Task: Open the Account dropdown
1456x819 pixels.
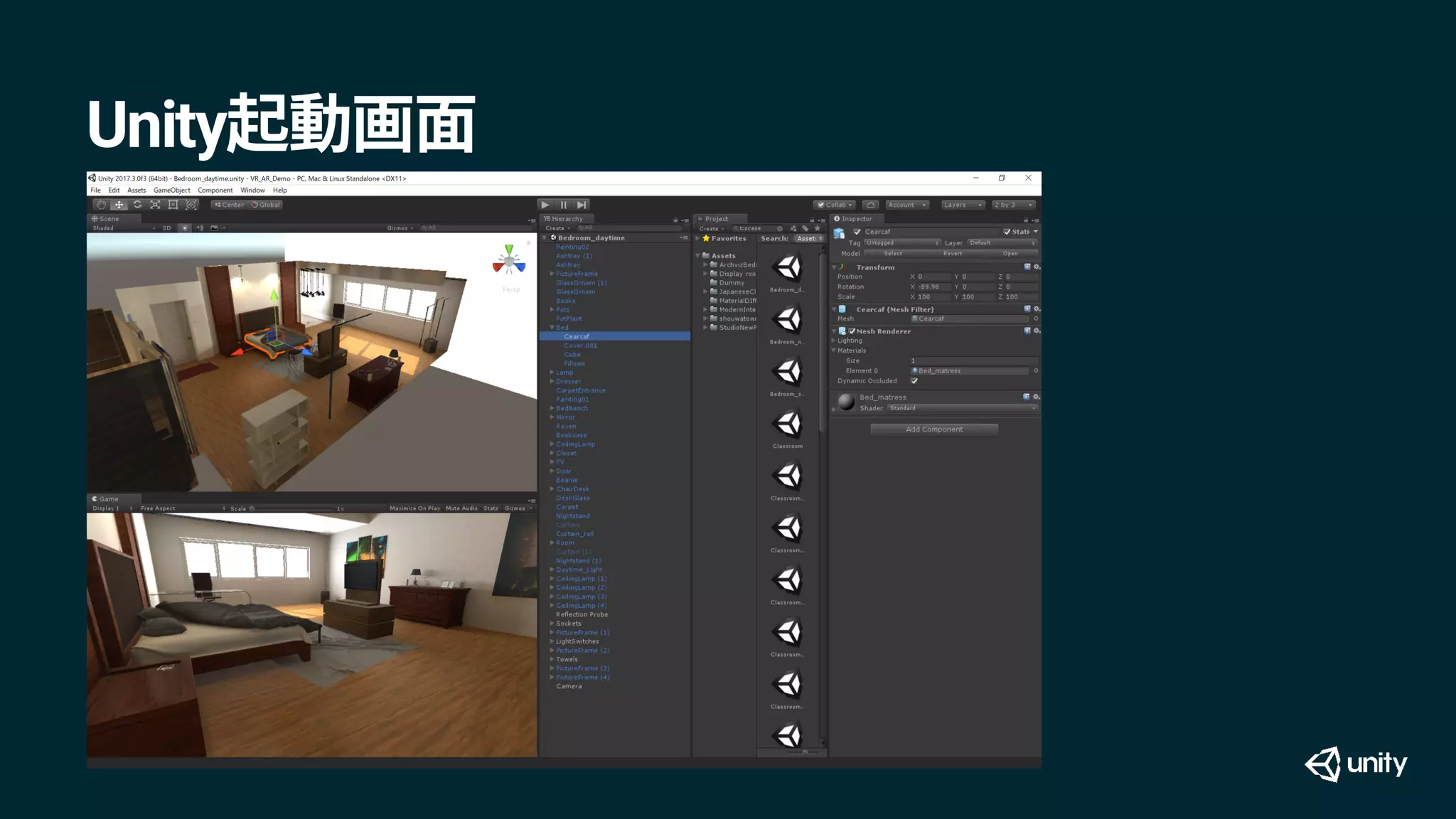Action: pyautogui.click(x=907, y=205)
